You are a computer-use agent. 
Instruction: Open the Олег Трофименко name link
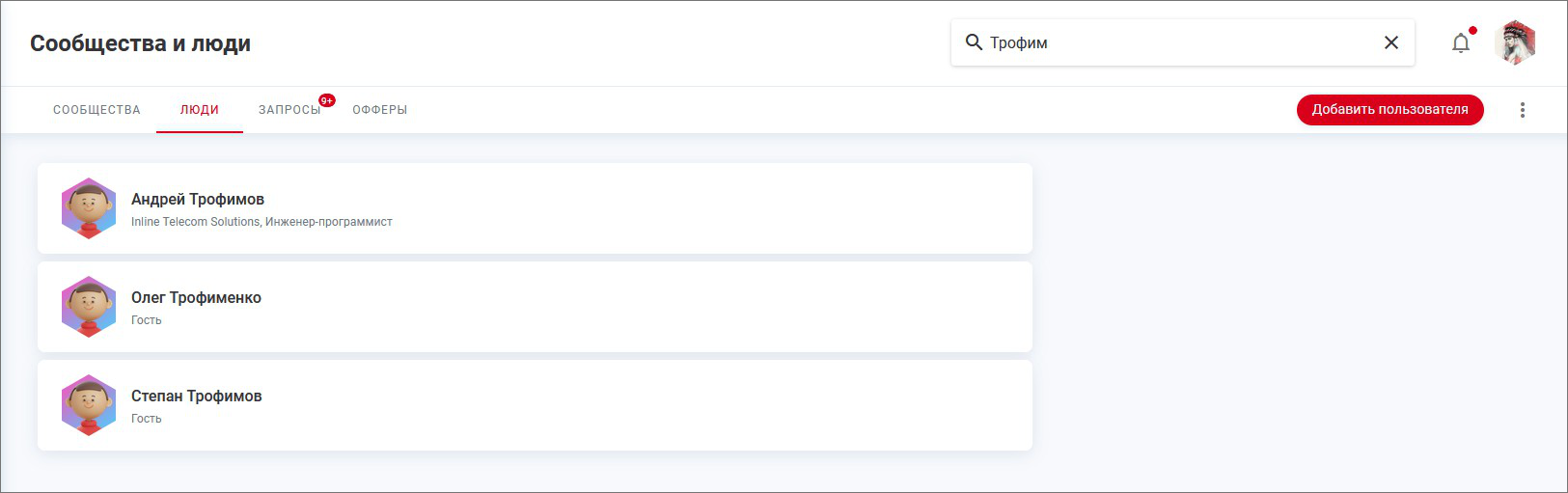click(x=196, y=298)
